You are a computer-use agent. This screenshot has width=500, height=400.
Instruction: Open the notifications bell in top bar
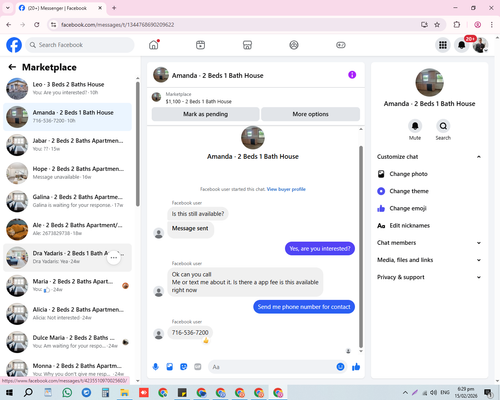(x=462, y=45)
